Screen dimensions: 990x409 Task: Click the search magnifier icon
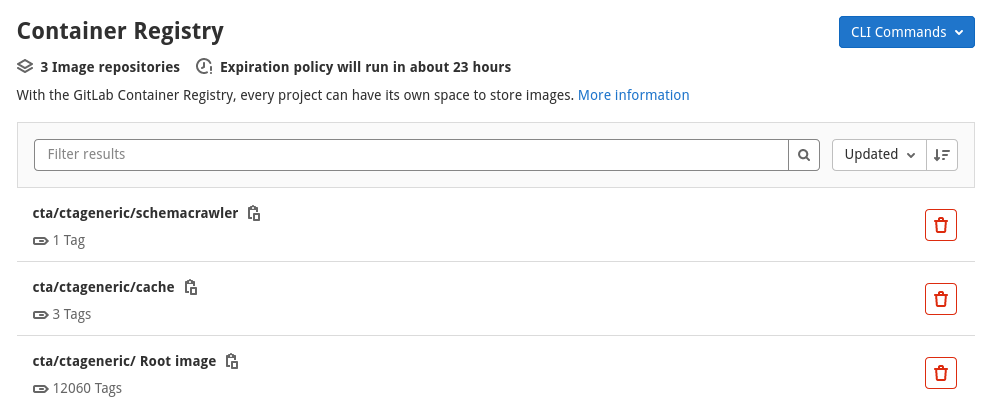click(x=804, y=155)
